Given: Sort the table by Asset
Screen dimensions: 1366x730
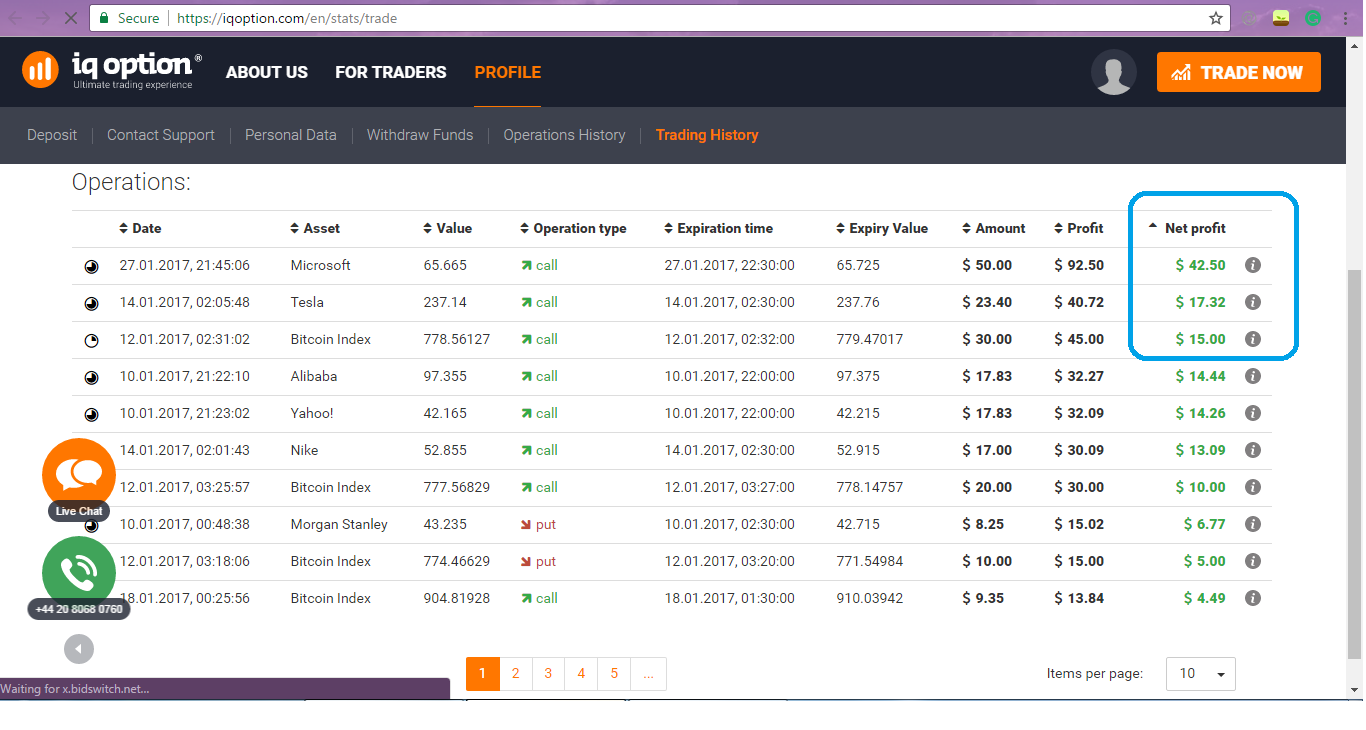Looking at the screenshot, I should (315, 228).
